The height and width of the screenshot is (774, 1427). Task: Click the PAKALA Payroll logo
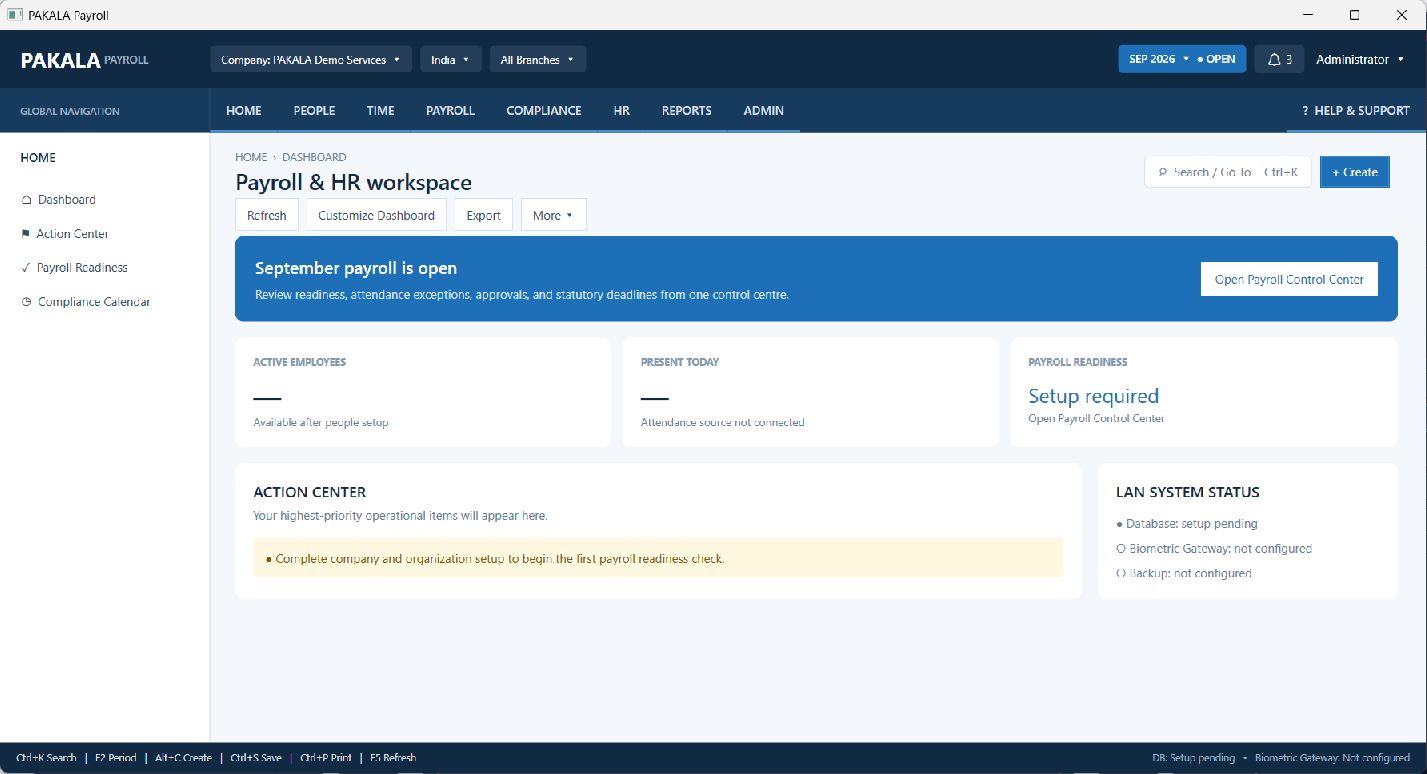coord(85,60)
